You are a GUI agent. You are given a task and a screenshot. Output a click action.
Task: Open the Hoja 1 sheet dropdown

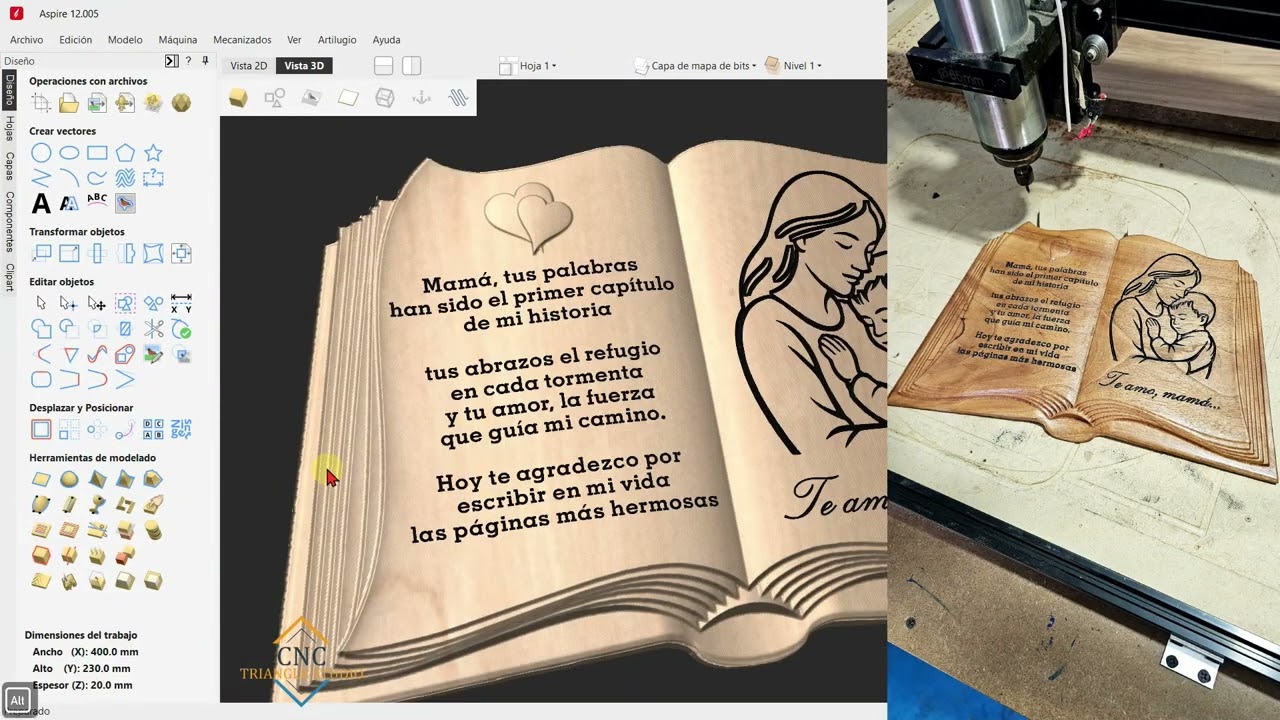pyautogui.click(x=538, y=66)
